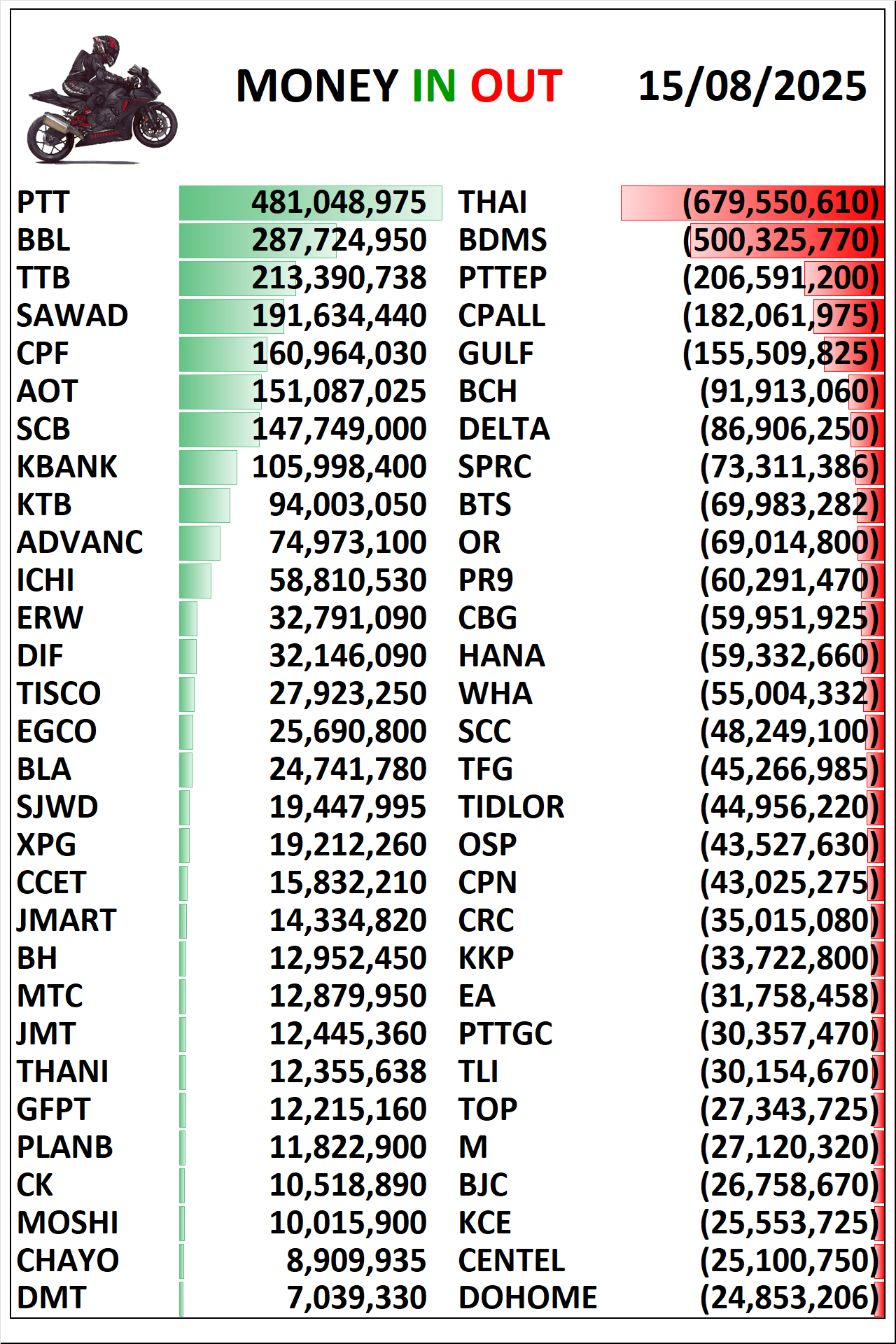Select the KBANK ticker label
This screenshot has height=1344, width=896.
point(67,467)
